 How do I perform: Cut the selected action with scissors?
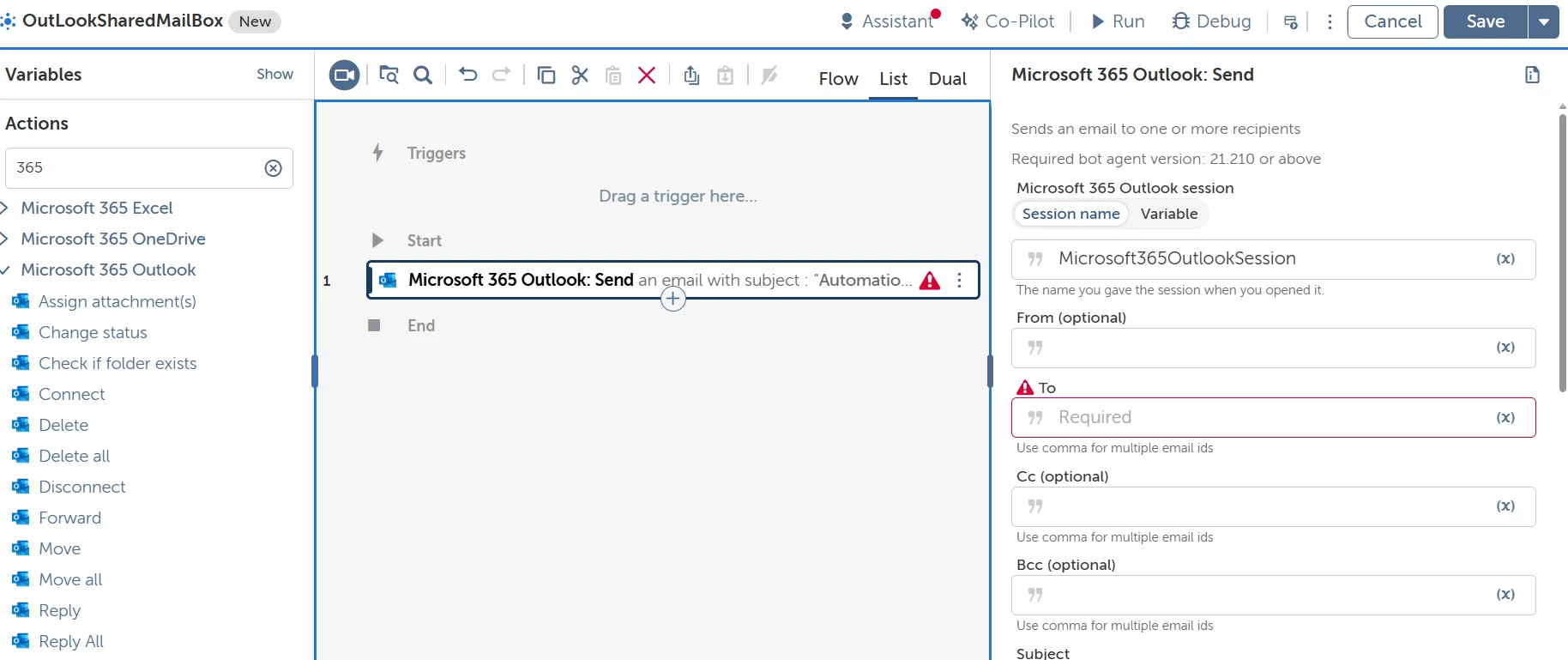[580, 76]
